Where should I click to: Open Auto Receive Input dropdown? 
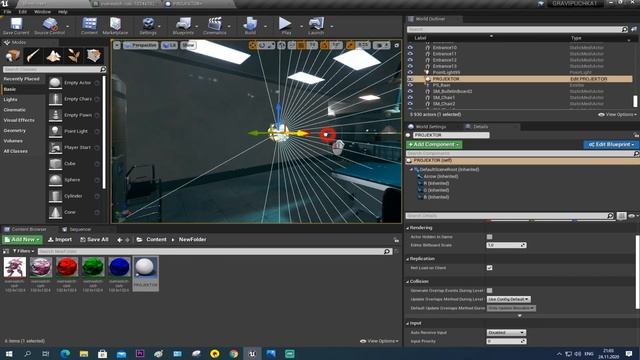pos(506,333)
